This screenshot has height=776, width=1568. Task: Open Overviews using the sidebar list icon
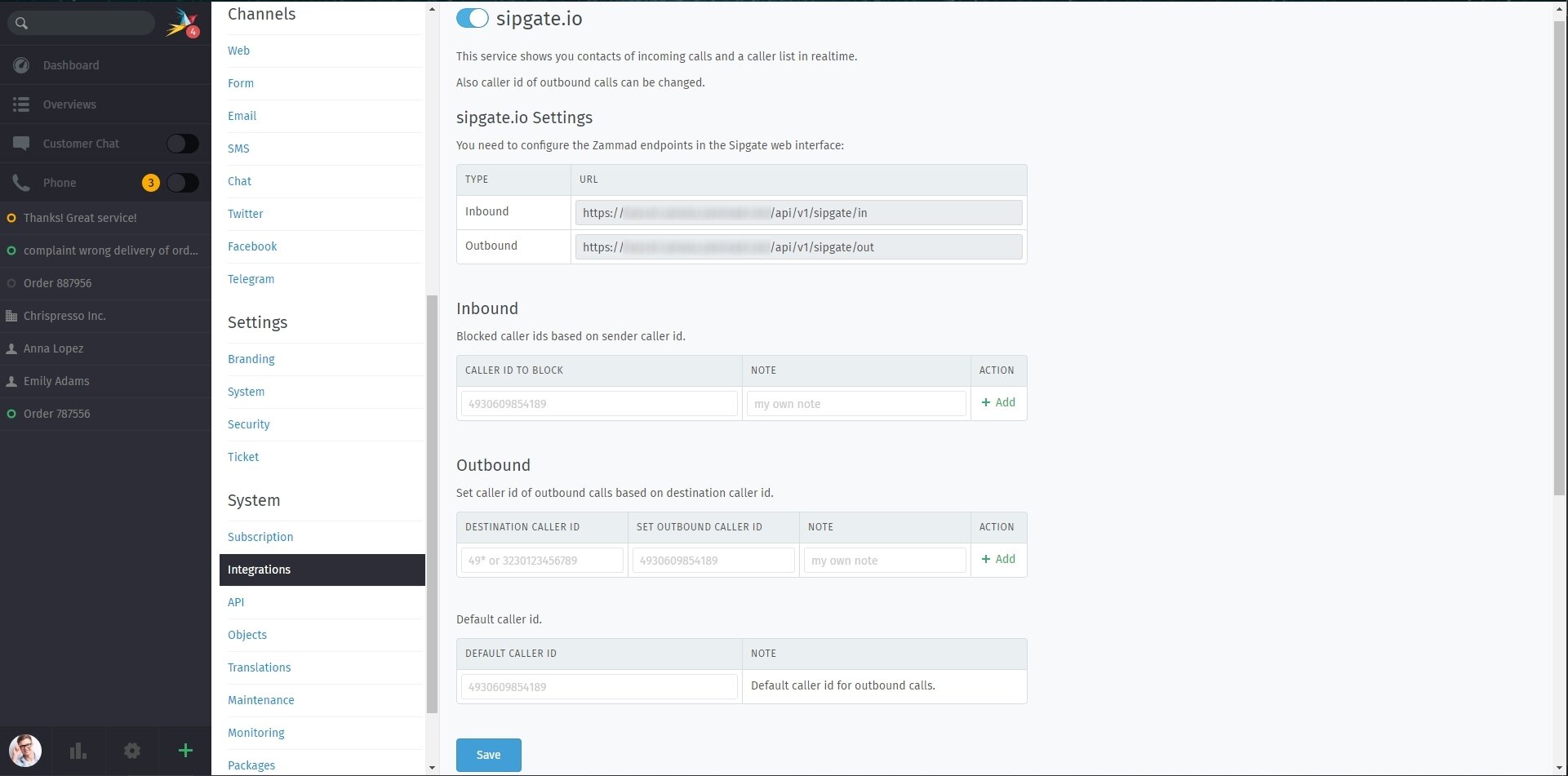[21, 104]
